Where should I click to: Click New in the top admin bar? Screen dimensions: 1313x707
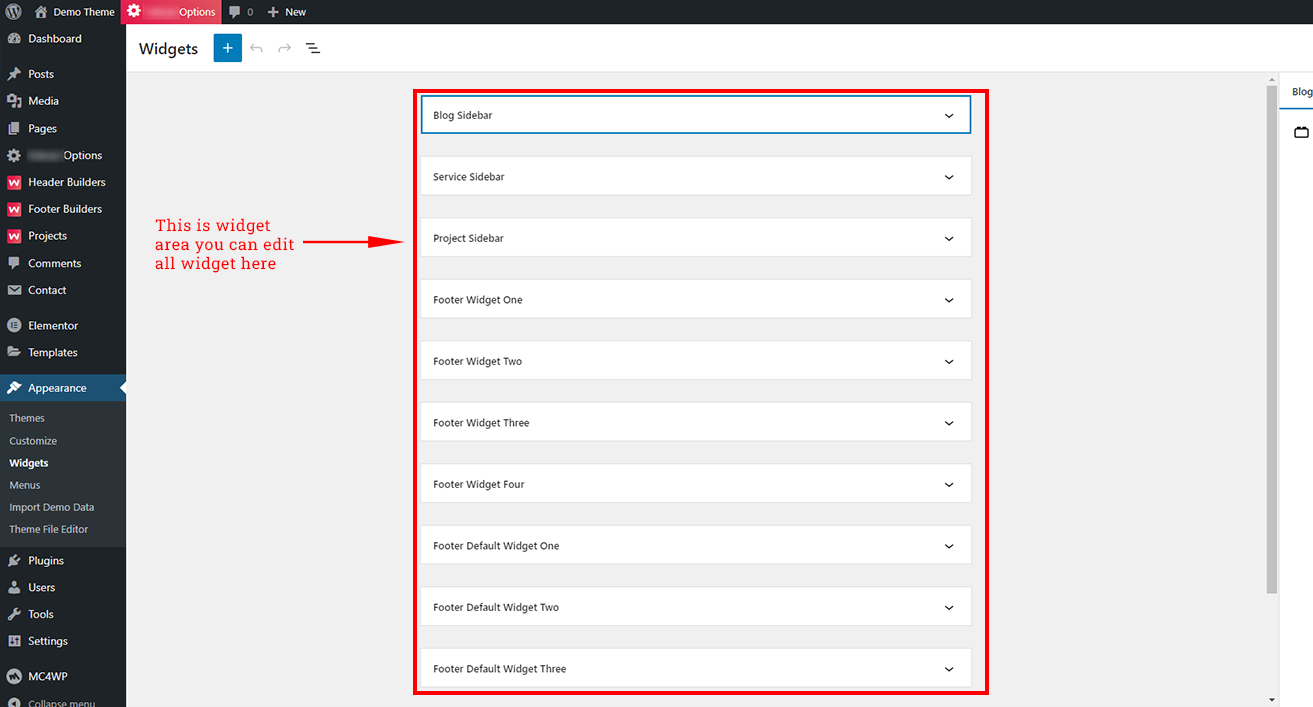point(287,12)
